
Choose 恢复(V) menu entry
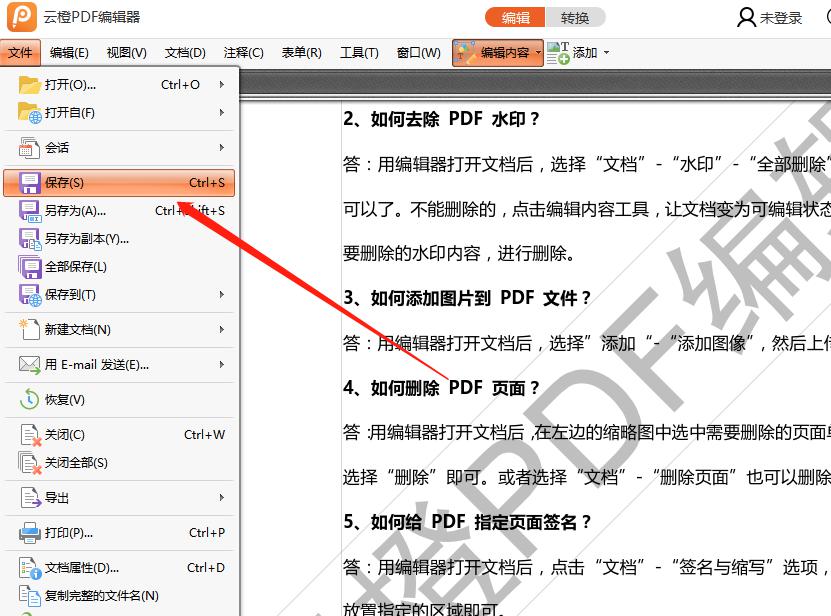tap(119, 400)
